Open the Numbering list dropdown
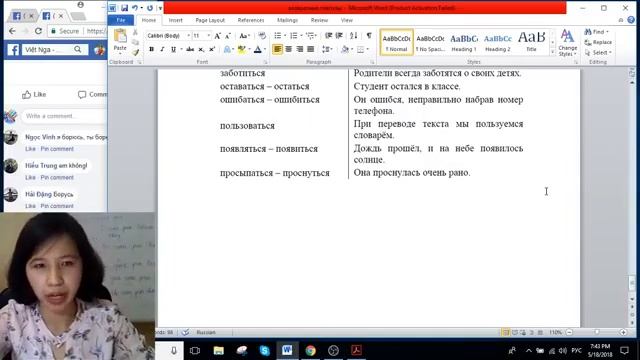The width and height of the screenshot is (640, 360). click(x=301, y=36)
